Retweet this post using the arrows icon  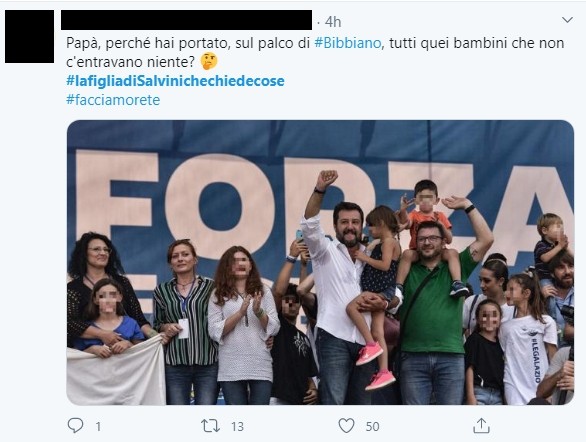tap(210, 426)
